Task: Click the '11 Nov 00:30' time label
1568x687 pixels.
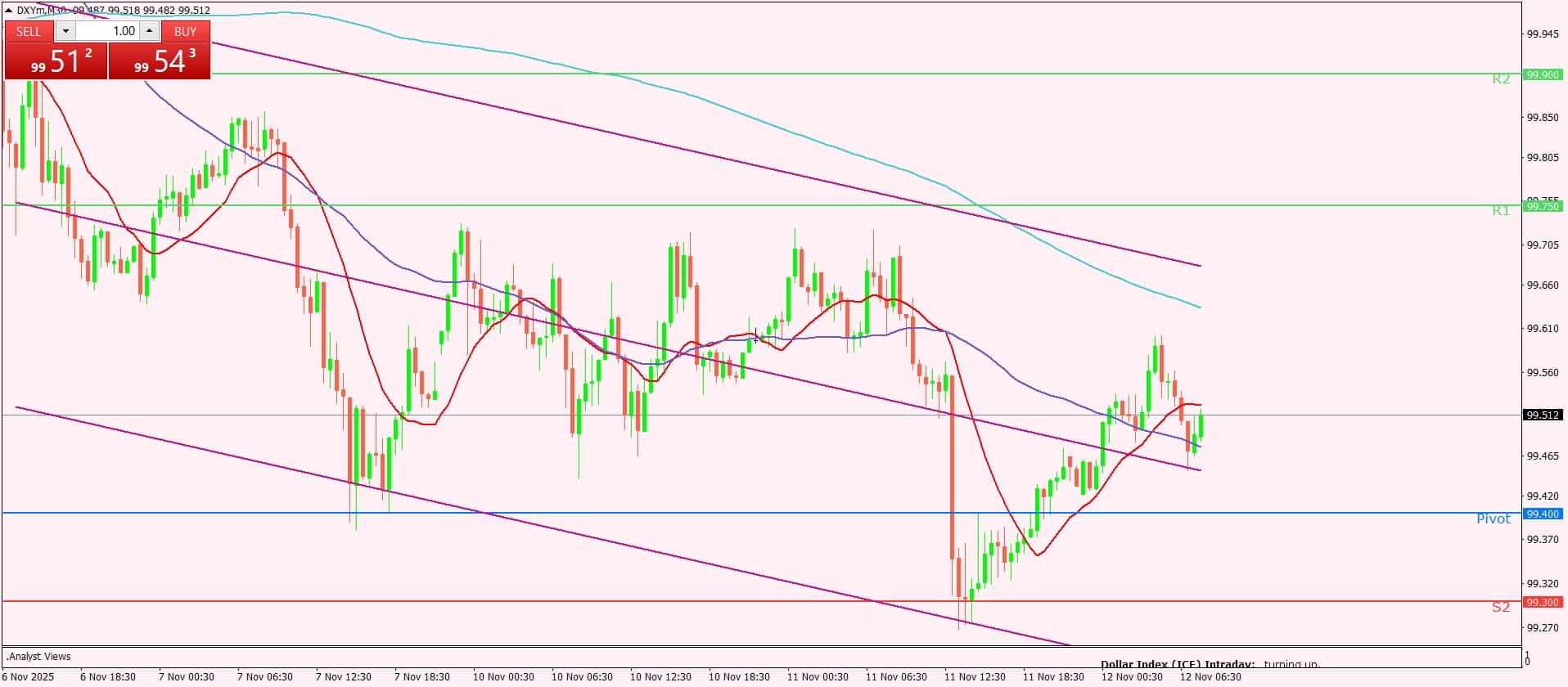Action: (x=818, y=676)
